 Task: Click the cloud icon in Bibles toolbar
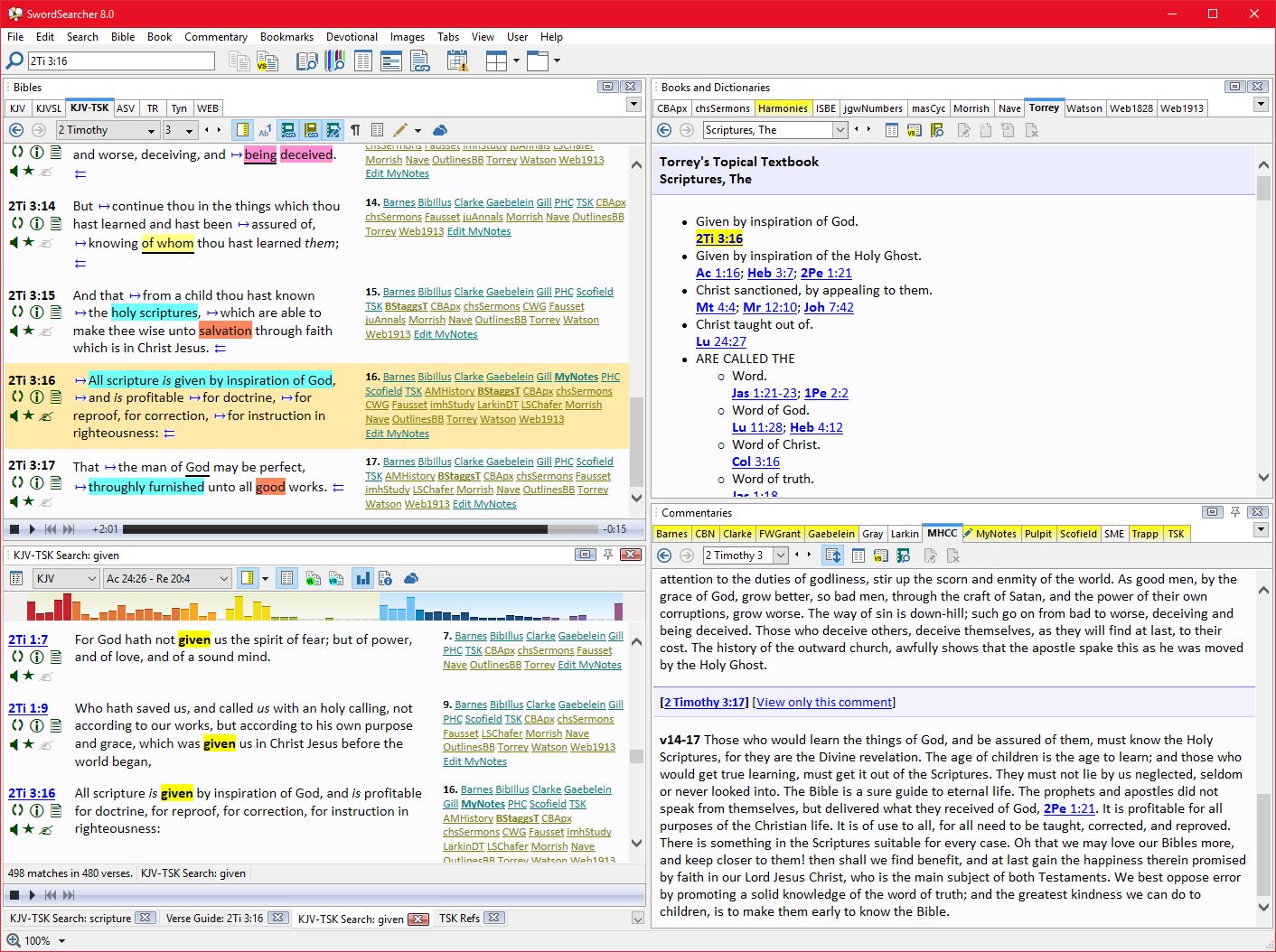[440, 130]
